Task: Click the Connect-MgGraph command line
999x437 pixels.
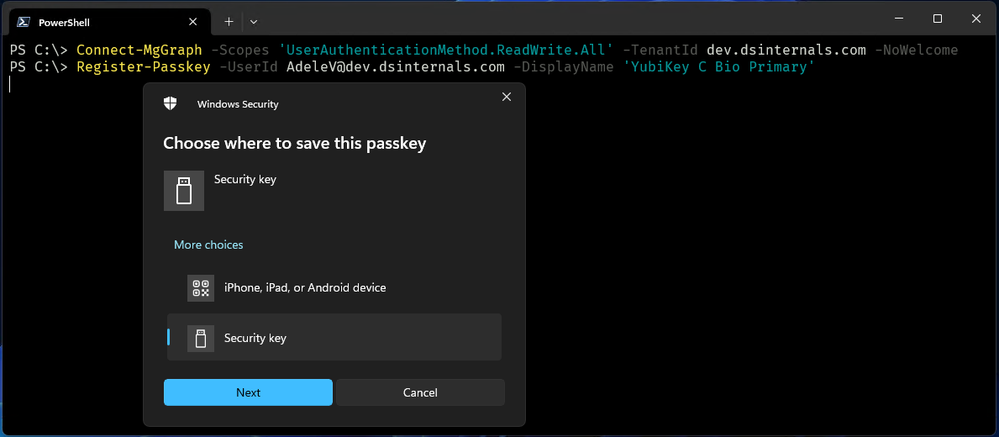Action: tap(484, 50)
